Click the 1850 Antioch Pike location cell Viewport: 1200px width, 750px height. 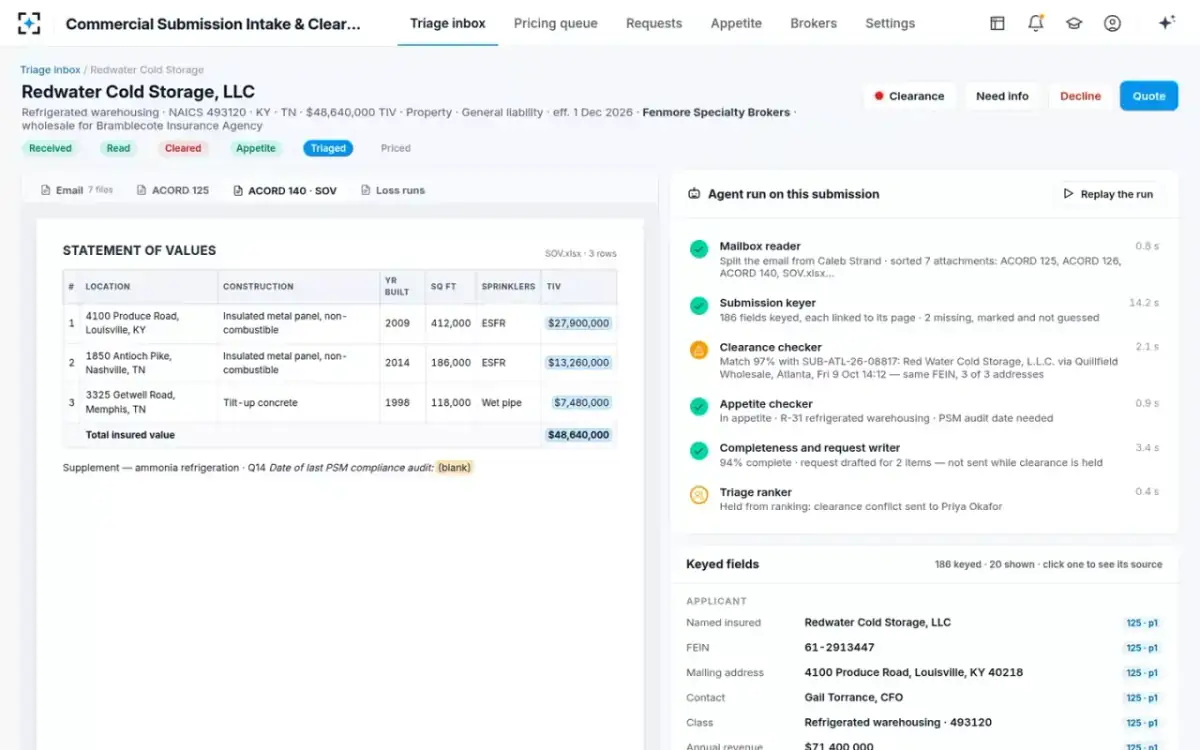tap(148, 363)
